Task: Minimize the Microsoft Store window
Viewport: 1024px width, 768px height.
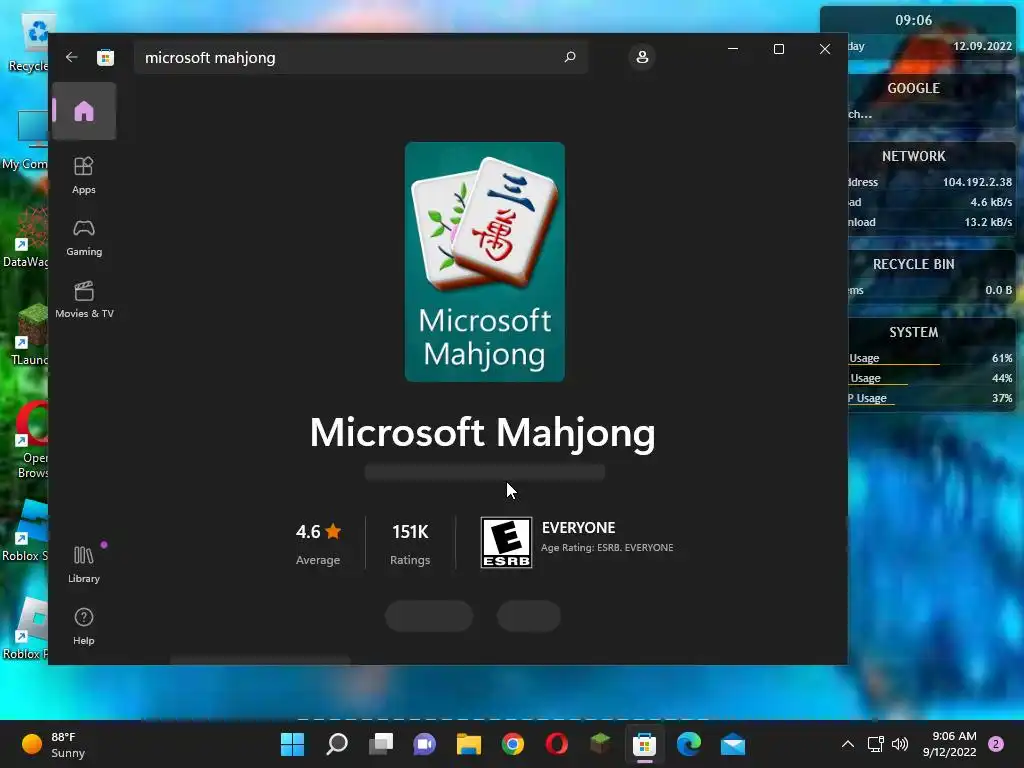Action: (733, 49)
